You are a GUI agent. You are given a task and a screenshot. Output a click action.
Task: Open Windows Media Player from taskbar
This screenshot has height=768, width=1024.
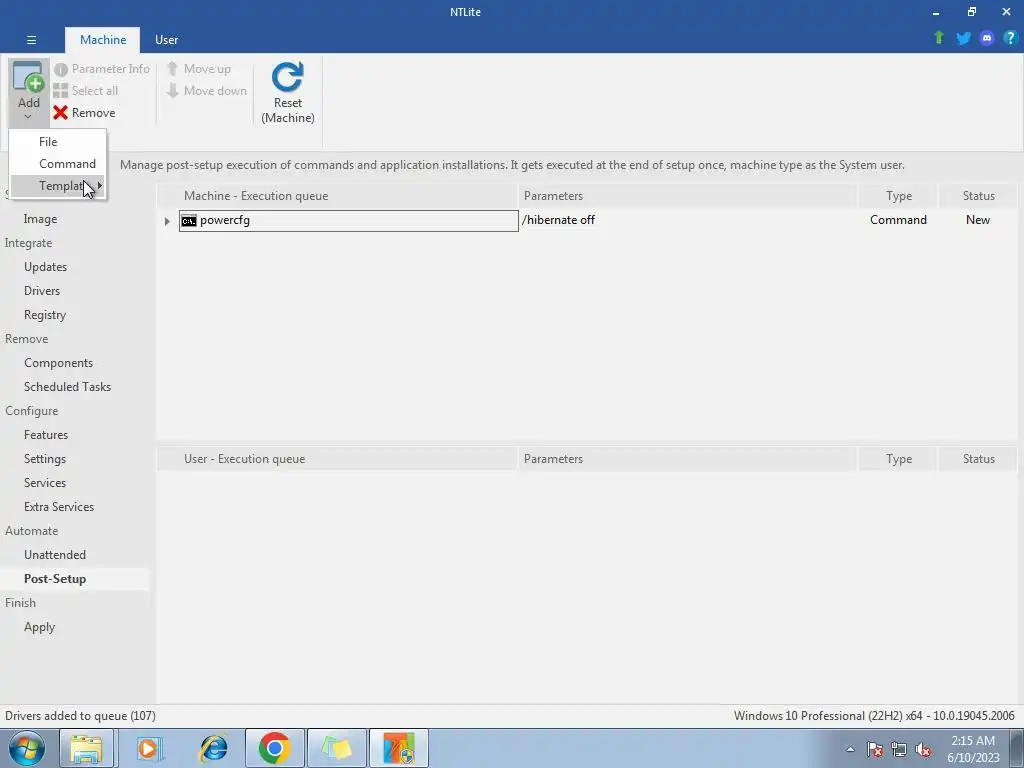[x=149, y=748]
